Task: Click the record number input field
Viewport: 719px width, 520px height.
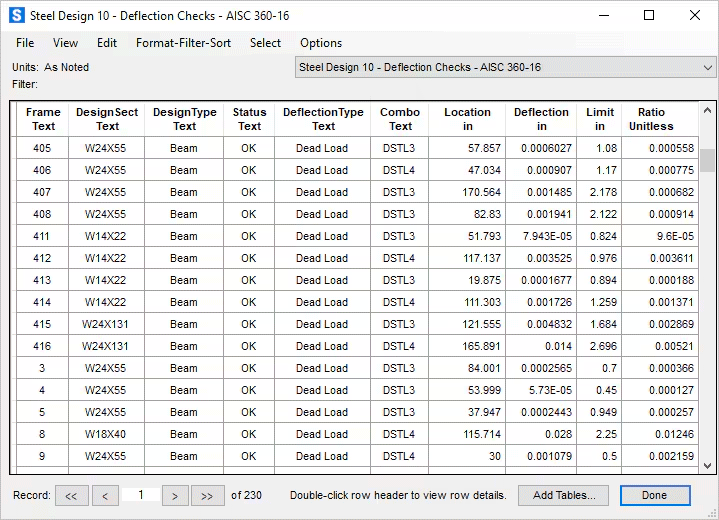Action: click(141, 495)
